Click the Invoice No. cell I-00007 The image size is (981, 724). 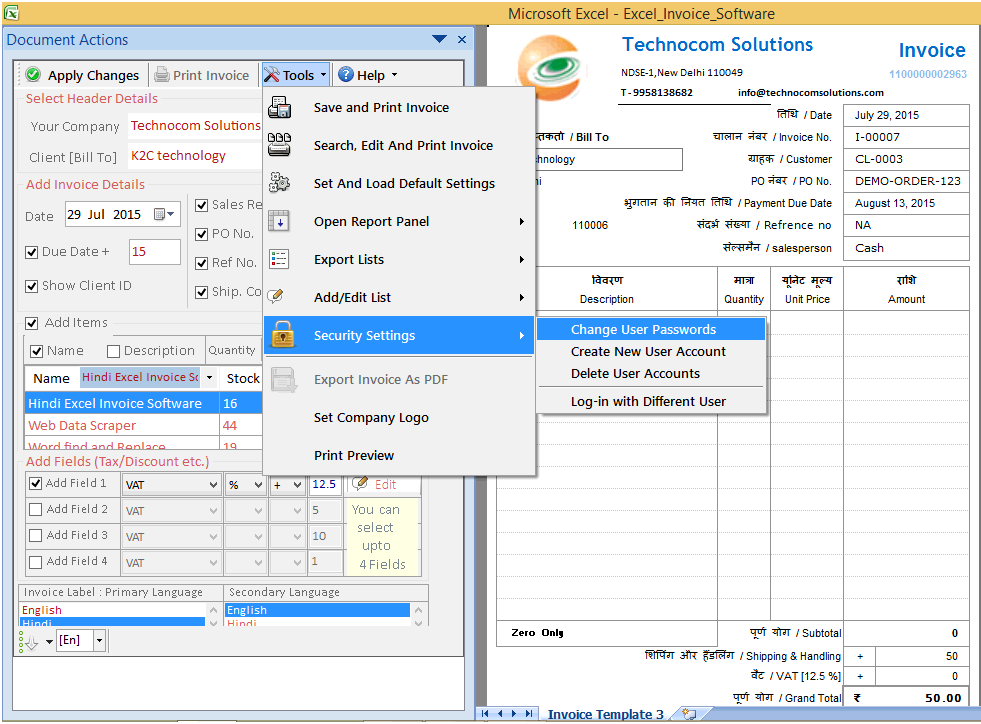coord(906,137)
